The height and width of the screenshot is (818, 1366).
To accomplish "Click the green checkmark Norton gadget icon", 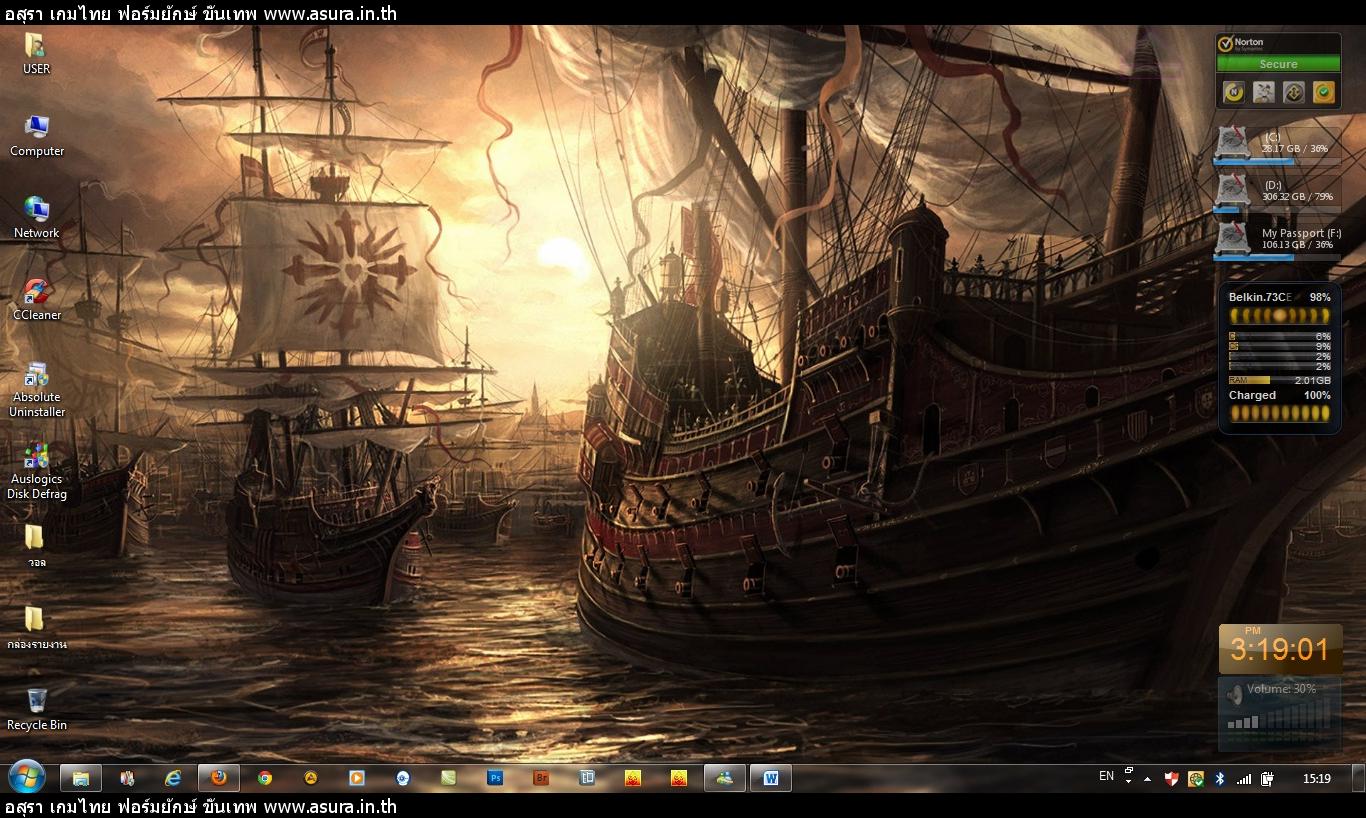I will click(1324, 93).
